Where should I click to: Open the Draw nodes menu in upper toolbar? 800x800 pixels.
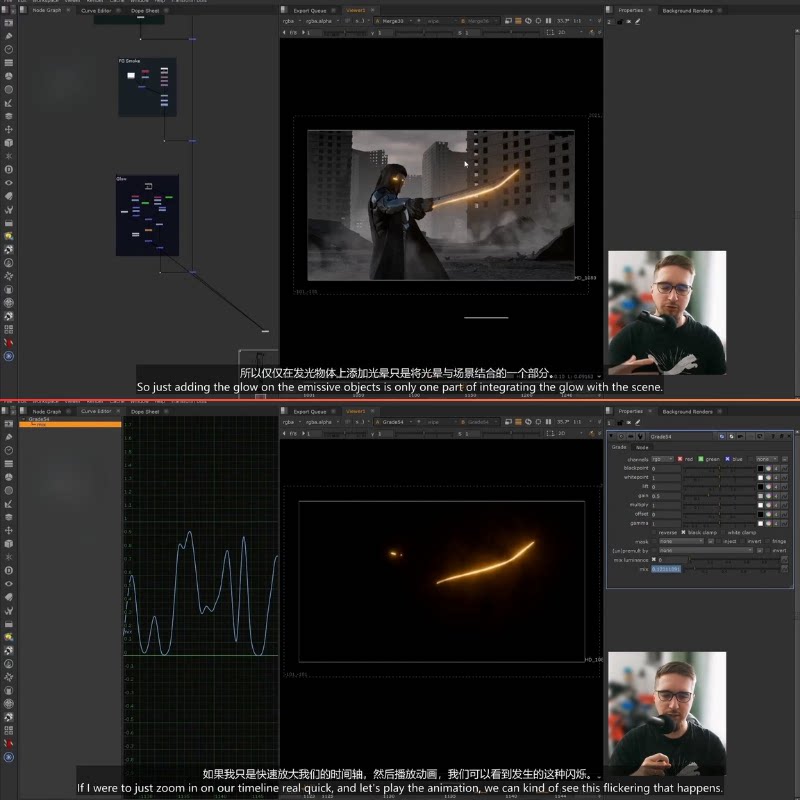click(9, 36)
